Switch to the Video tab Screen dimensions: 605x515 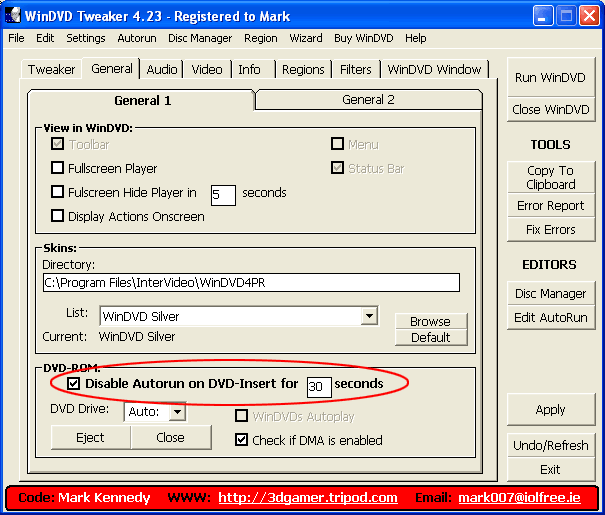click(x=207, y=69)
